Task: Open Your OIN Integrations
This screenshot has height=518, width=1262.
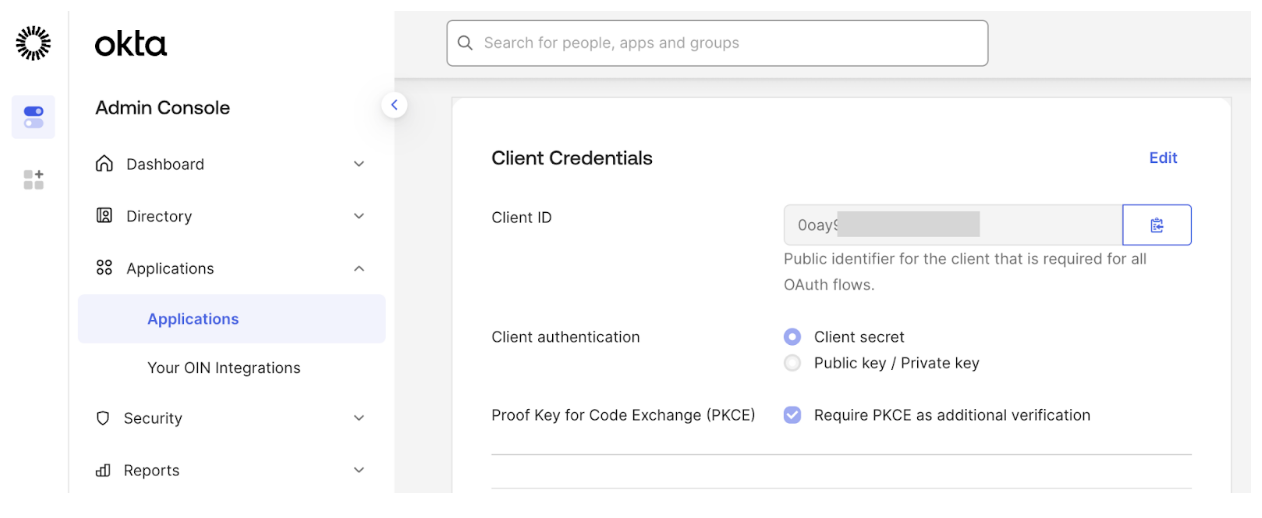Action: 223,368
